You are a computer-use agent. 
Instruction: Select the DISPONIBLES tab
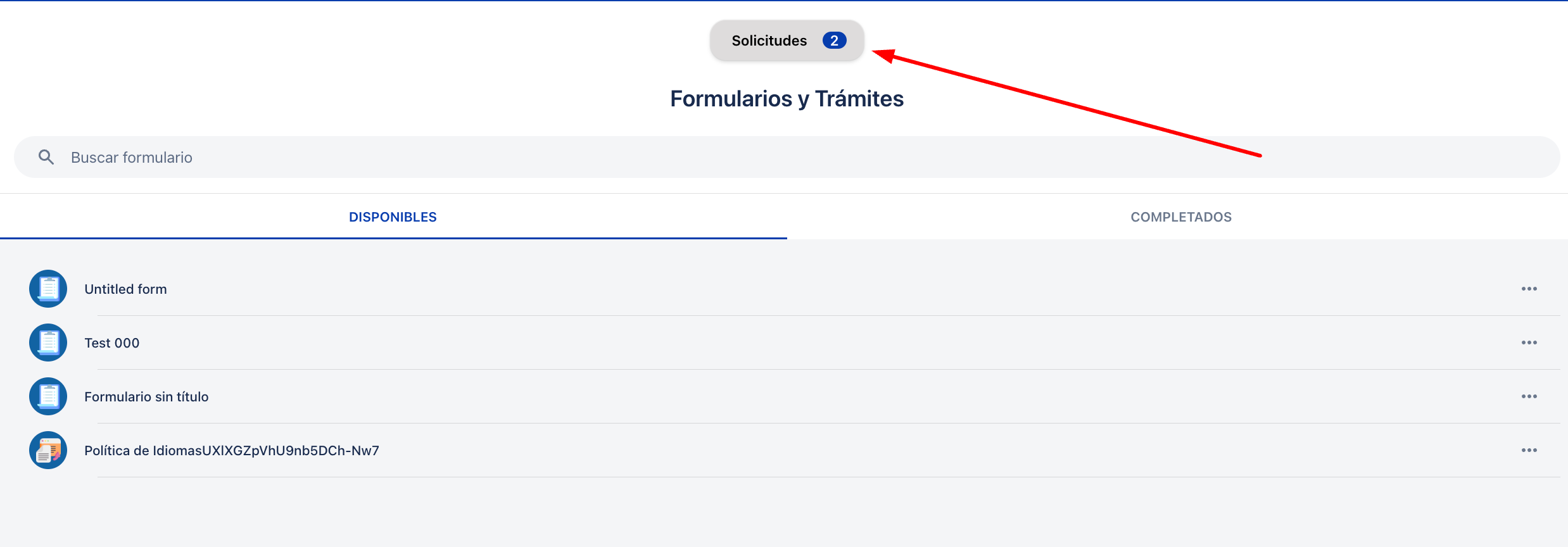point(393,217)
